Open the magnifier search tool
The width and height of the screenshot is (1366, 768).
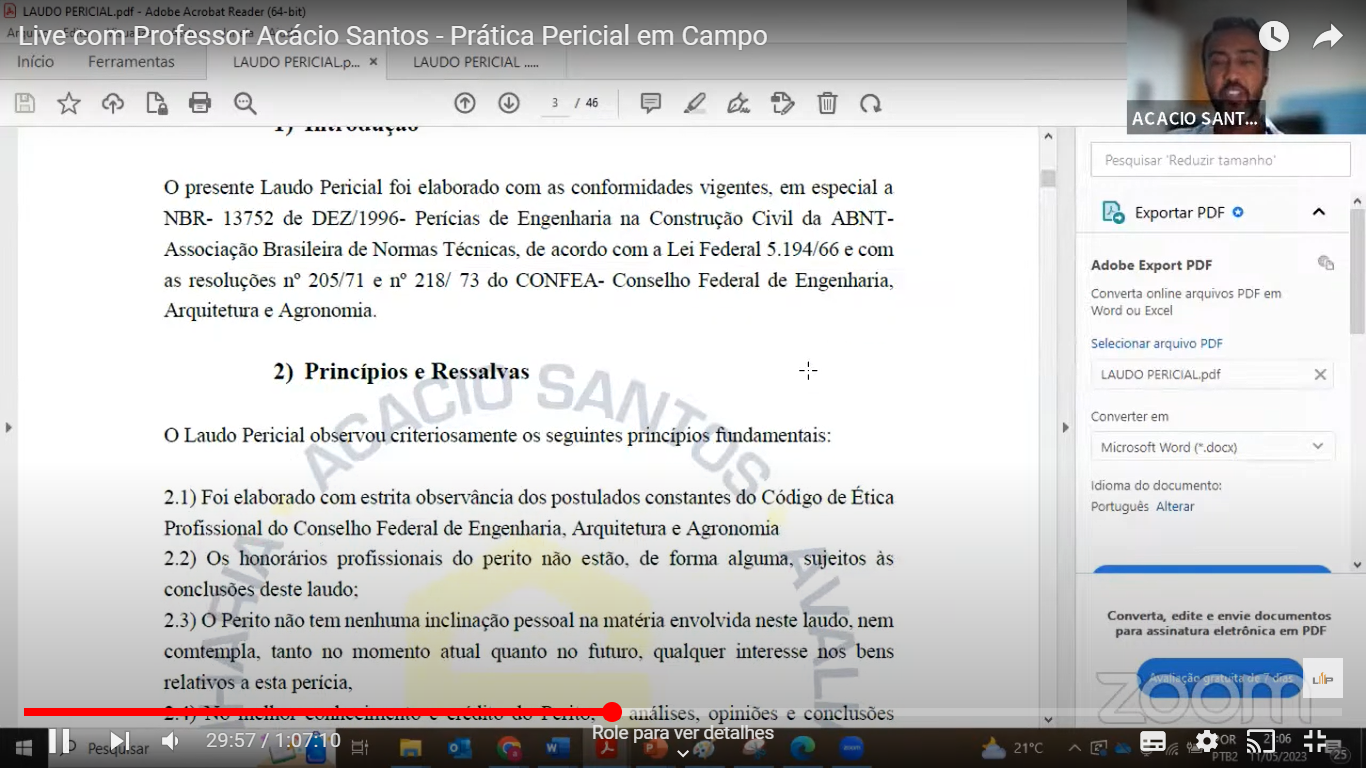[245, 103]
